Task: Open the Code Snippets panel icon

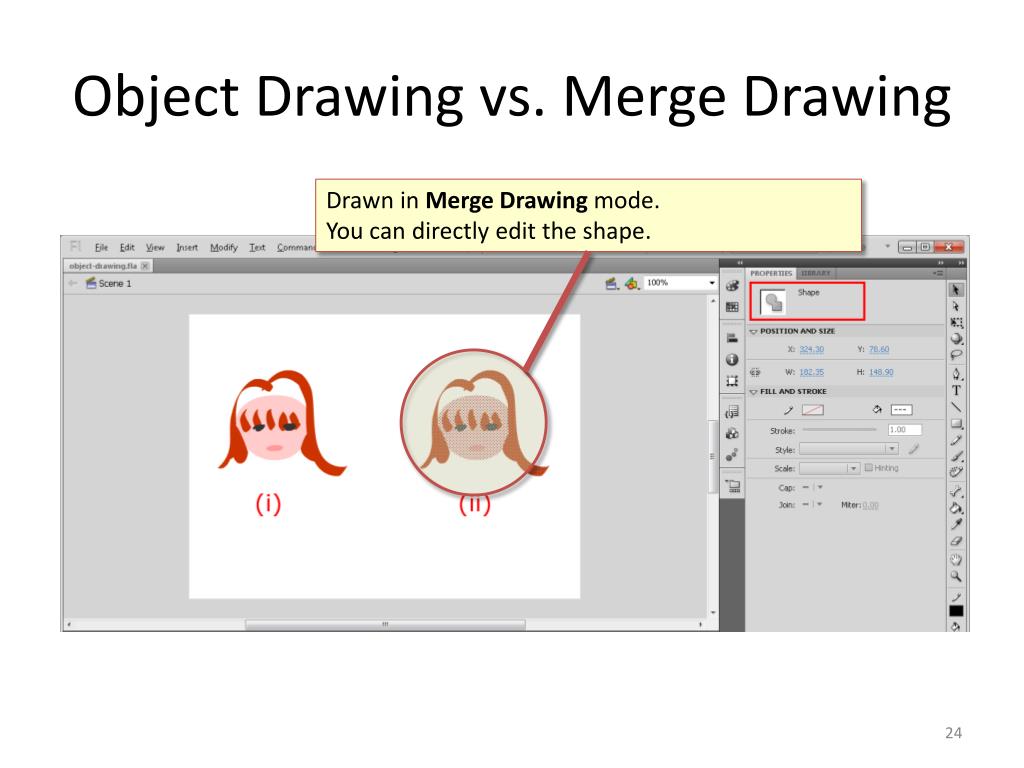Action: pos(732,412)
